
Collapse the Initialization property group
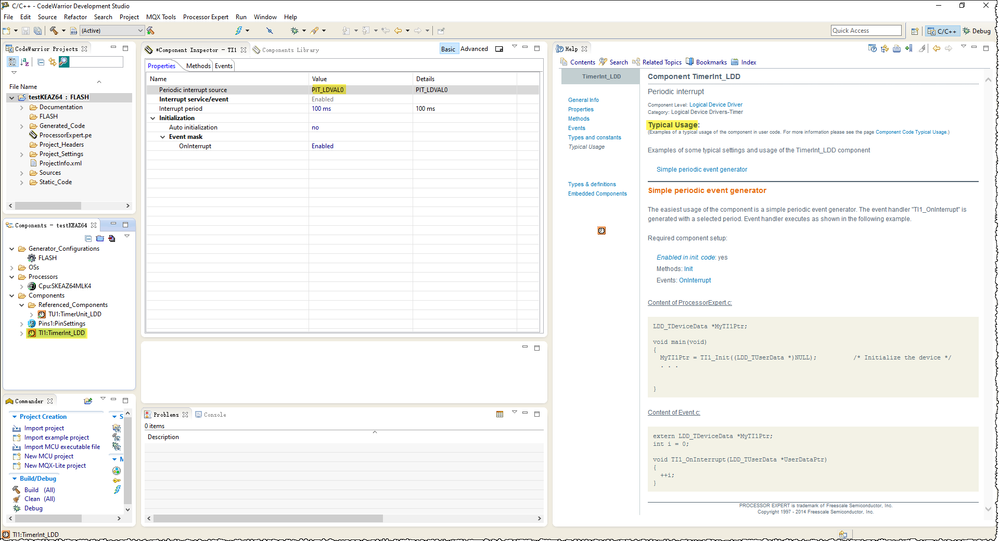tap(153, 119)
